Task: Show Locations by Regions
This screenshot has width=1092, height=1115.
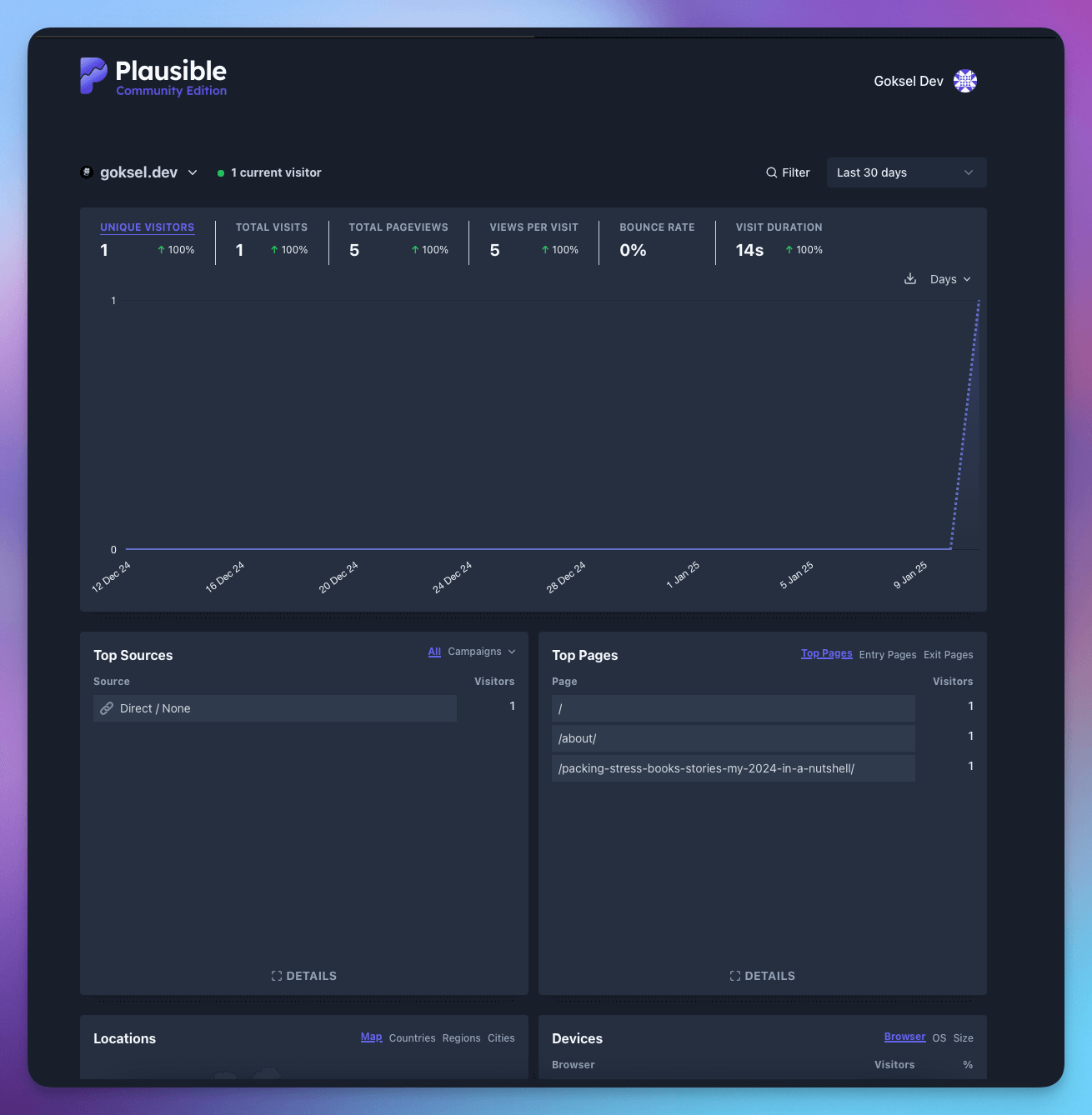Action: [461, 1038]
